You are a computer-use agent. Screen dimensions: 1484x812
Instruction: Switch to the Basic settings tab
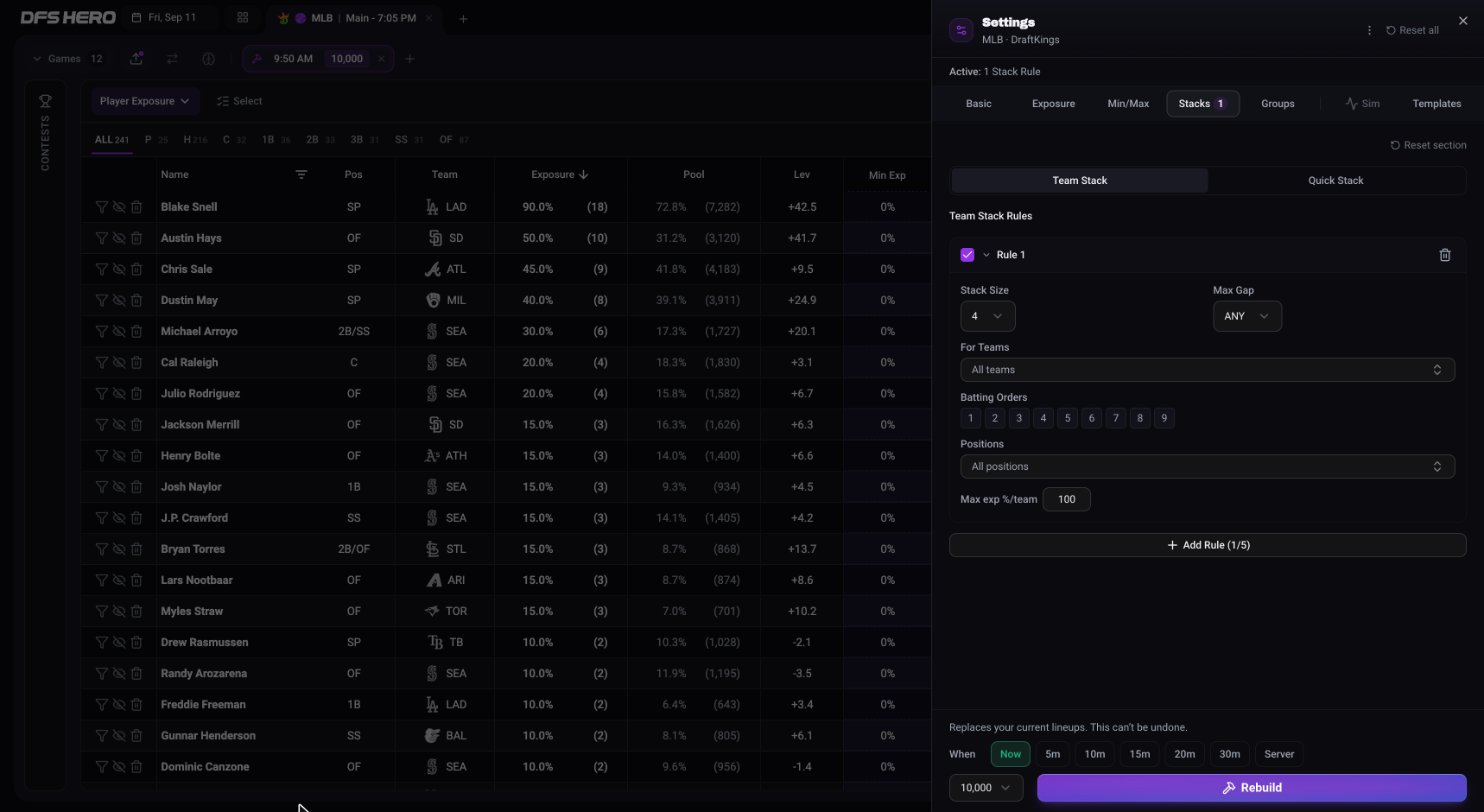coord(978,104)
